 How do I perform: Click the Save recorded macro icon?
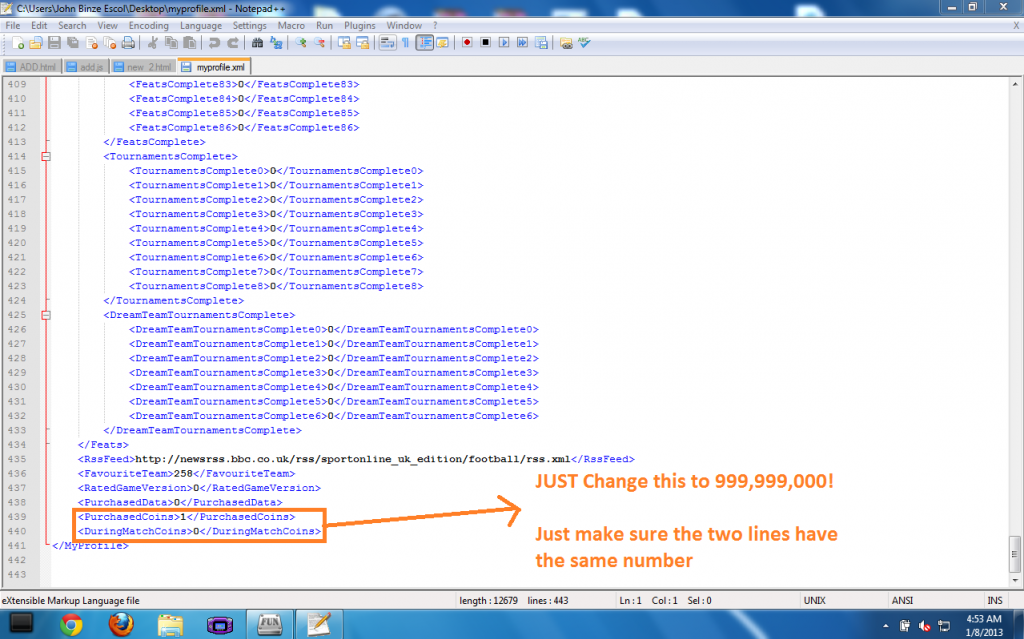click(x=541, y=42)
